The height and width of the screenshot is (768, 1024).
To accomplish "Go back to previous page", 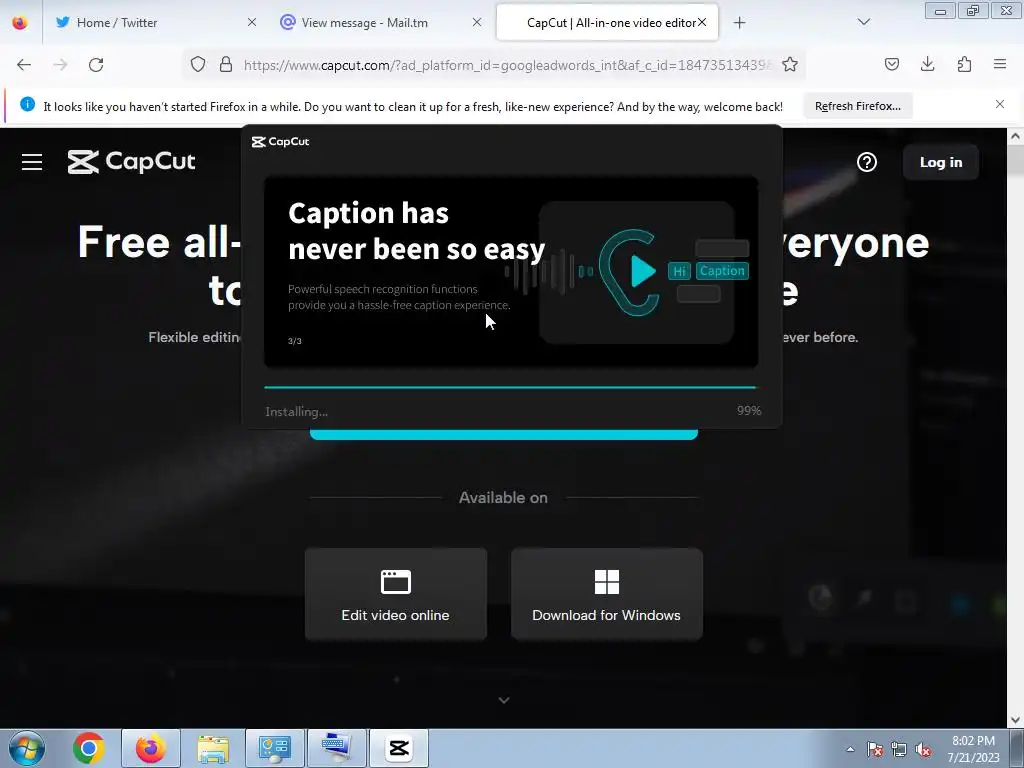I will pos(24,65).
